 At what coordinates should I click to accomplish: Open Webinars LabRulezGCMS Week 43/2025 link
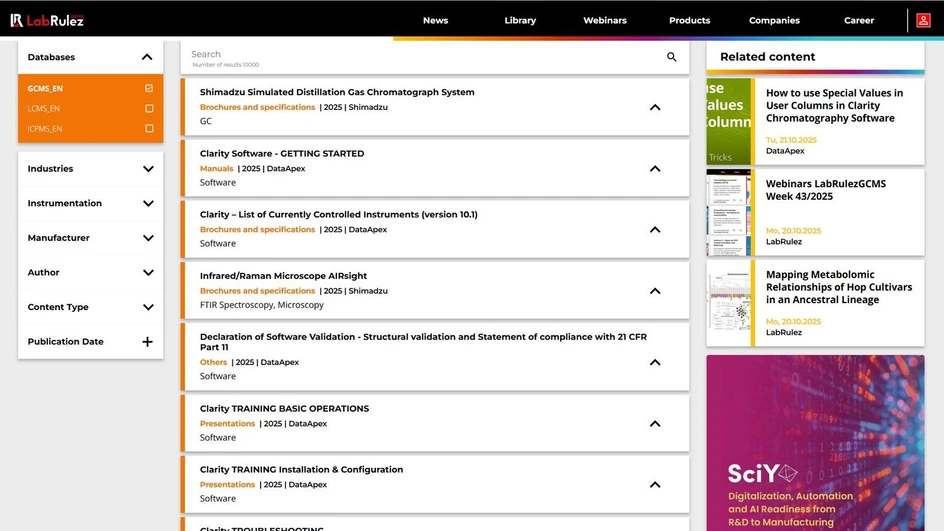click(x=825, y=190)
